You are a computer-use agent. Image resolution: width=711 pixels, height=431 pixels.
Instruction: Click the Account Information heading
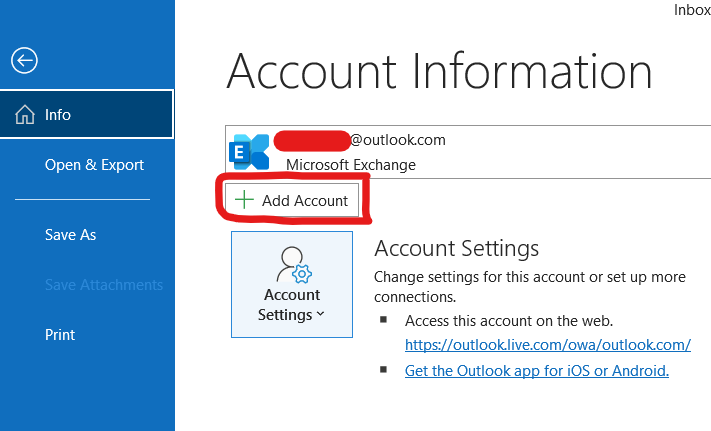click(x=439, y=72)
